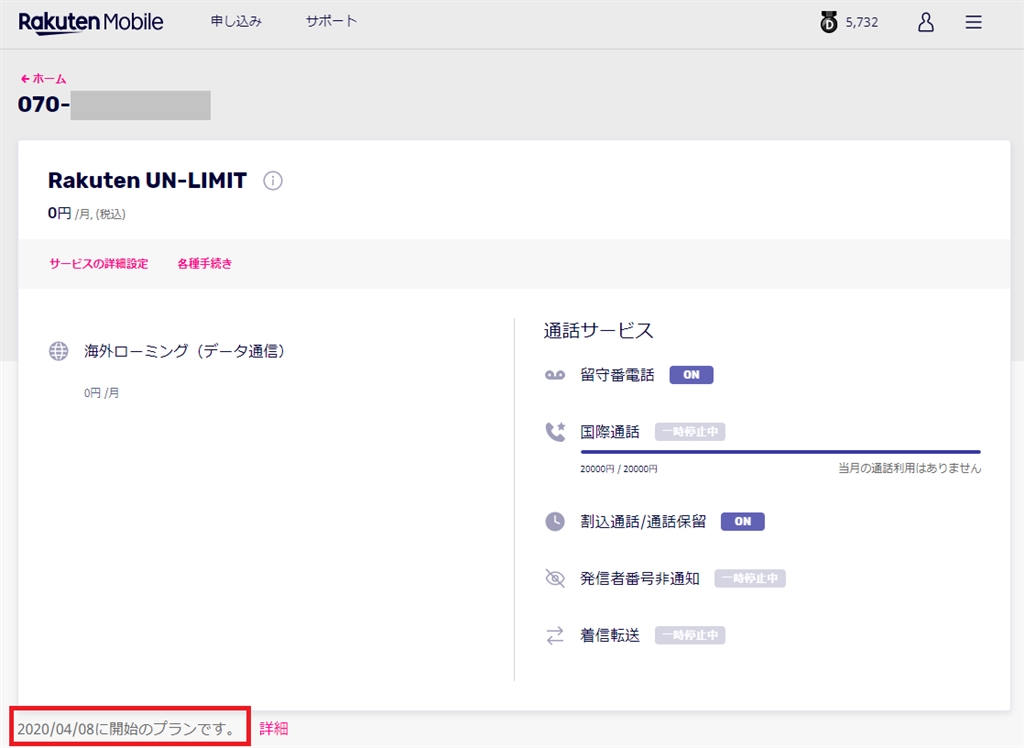Click the globe icon for overseas roaming

coord(58,351)
